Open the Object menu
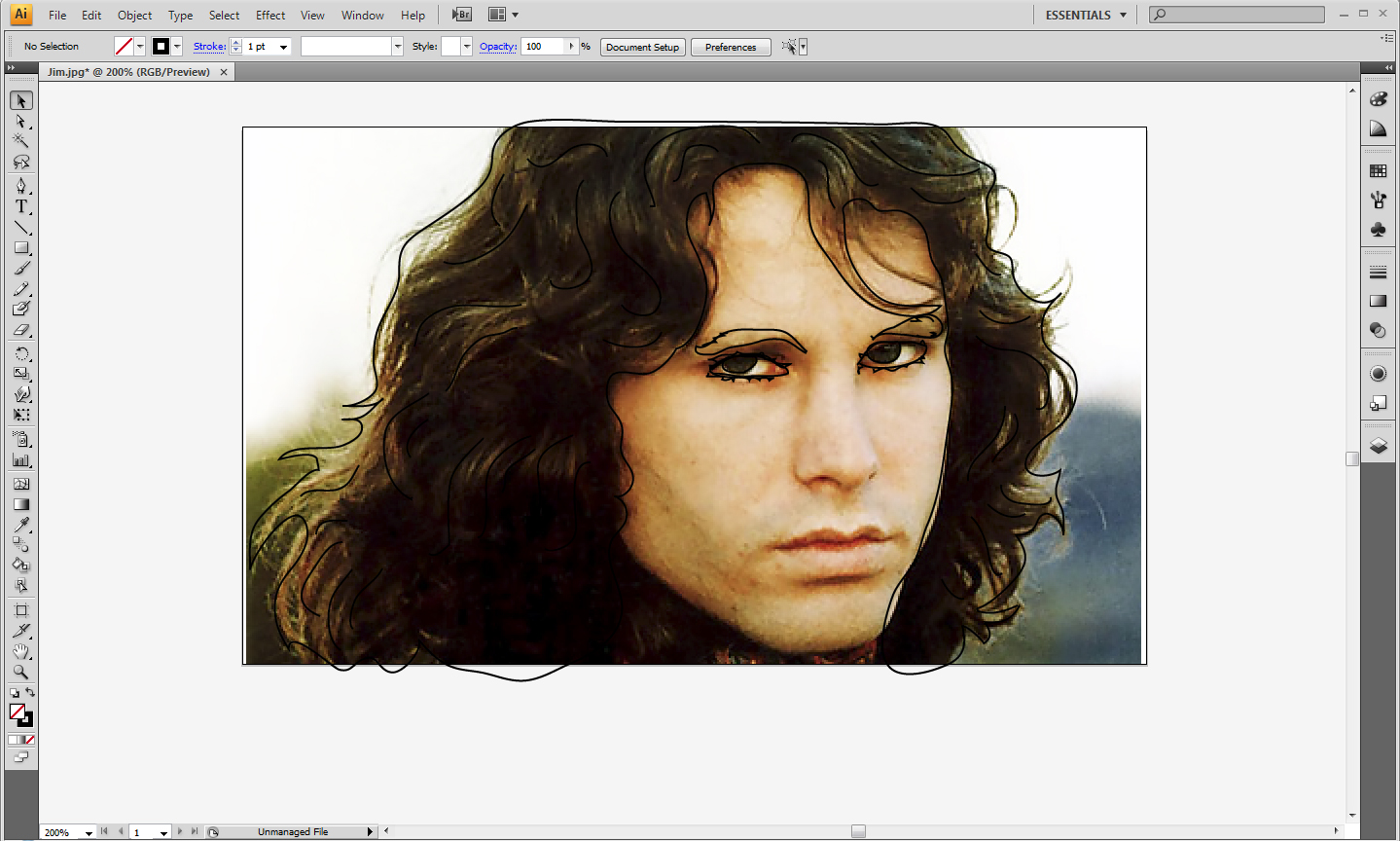1400x841 pixels. tap(134, 15)
